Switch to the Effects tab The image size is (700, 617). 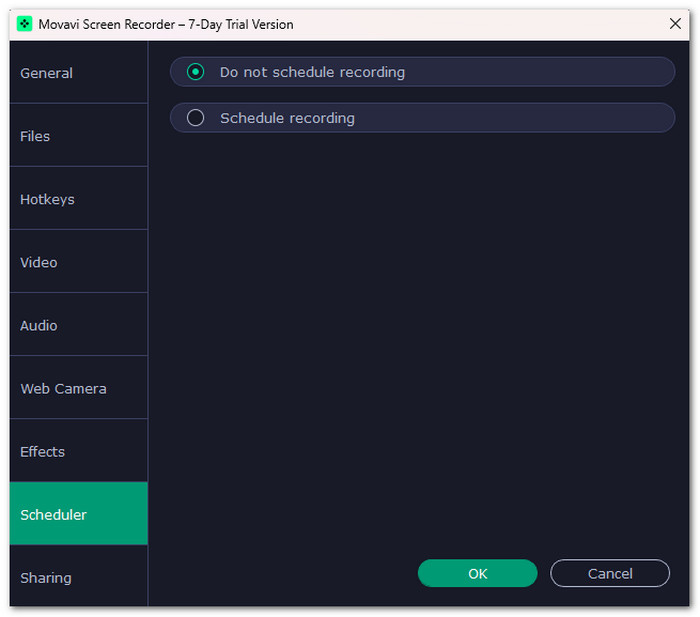(79, 450)
